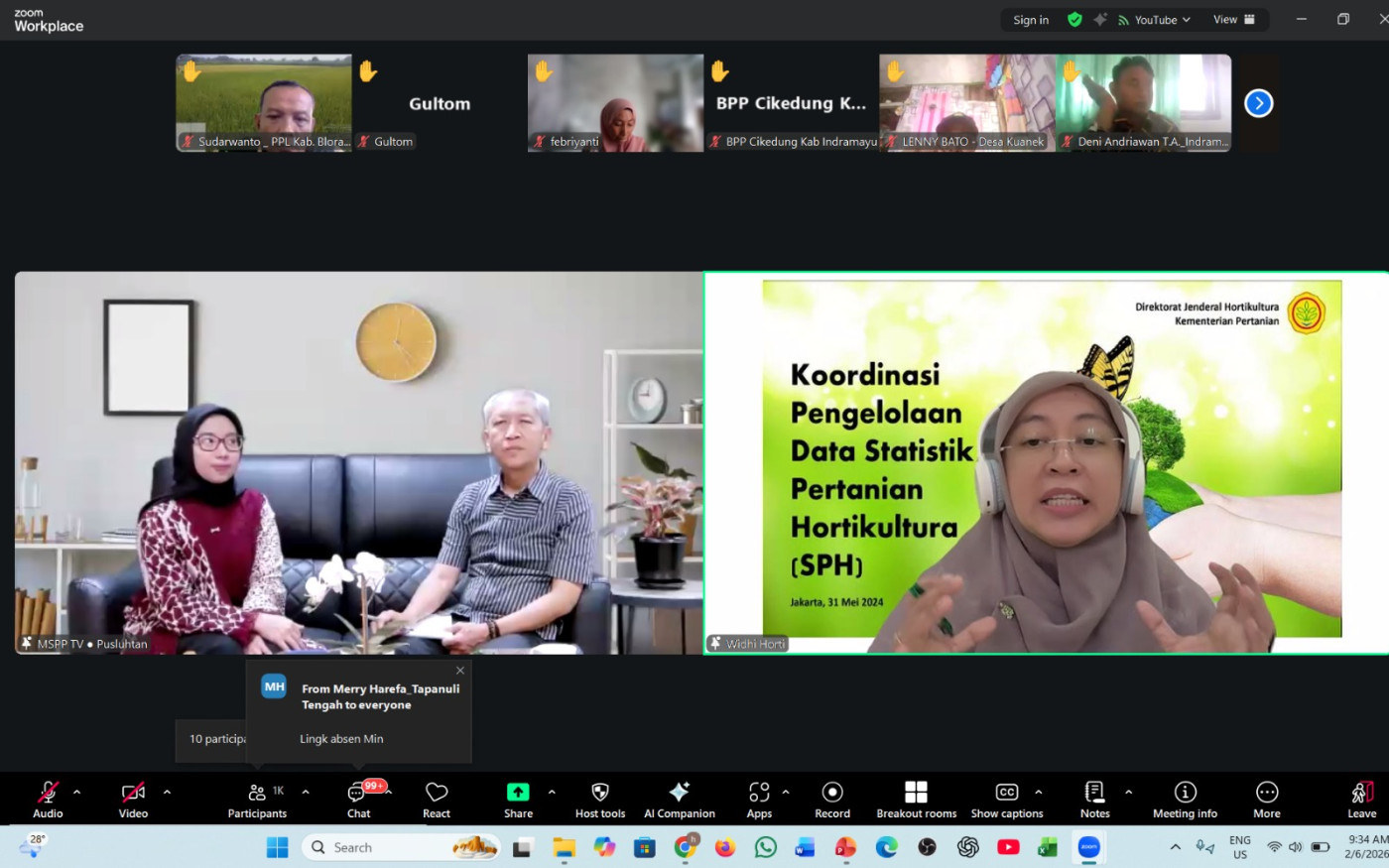Open the Notes tool
The width and height of the screenshot is (1389, 868).
point(1094,799)
